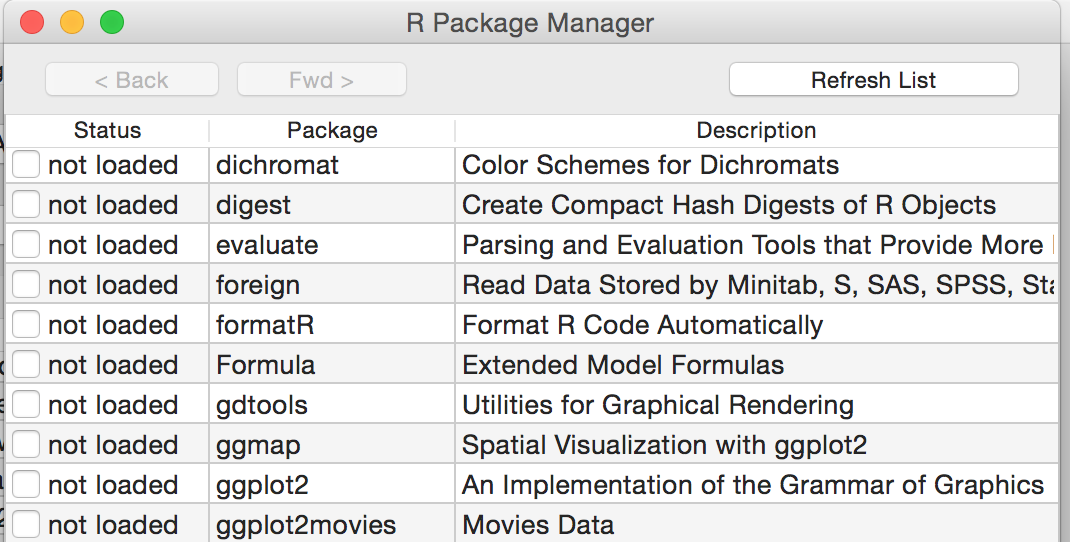The image size is (1070, 542).
Task: Check the ggplot2movies package checkbox
Action: [26, 524]
